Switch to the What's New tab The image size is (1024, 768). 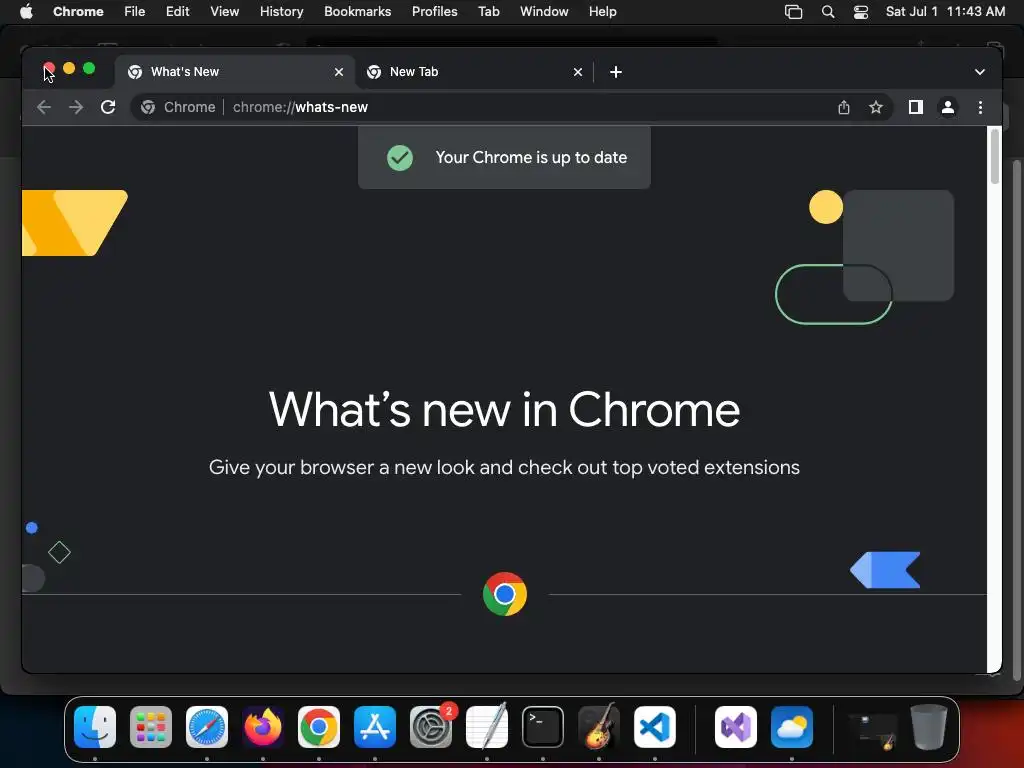[x=236, y=72]
